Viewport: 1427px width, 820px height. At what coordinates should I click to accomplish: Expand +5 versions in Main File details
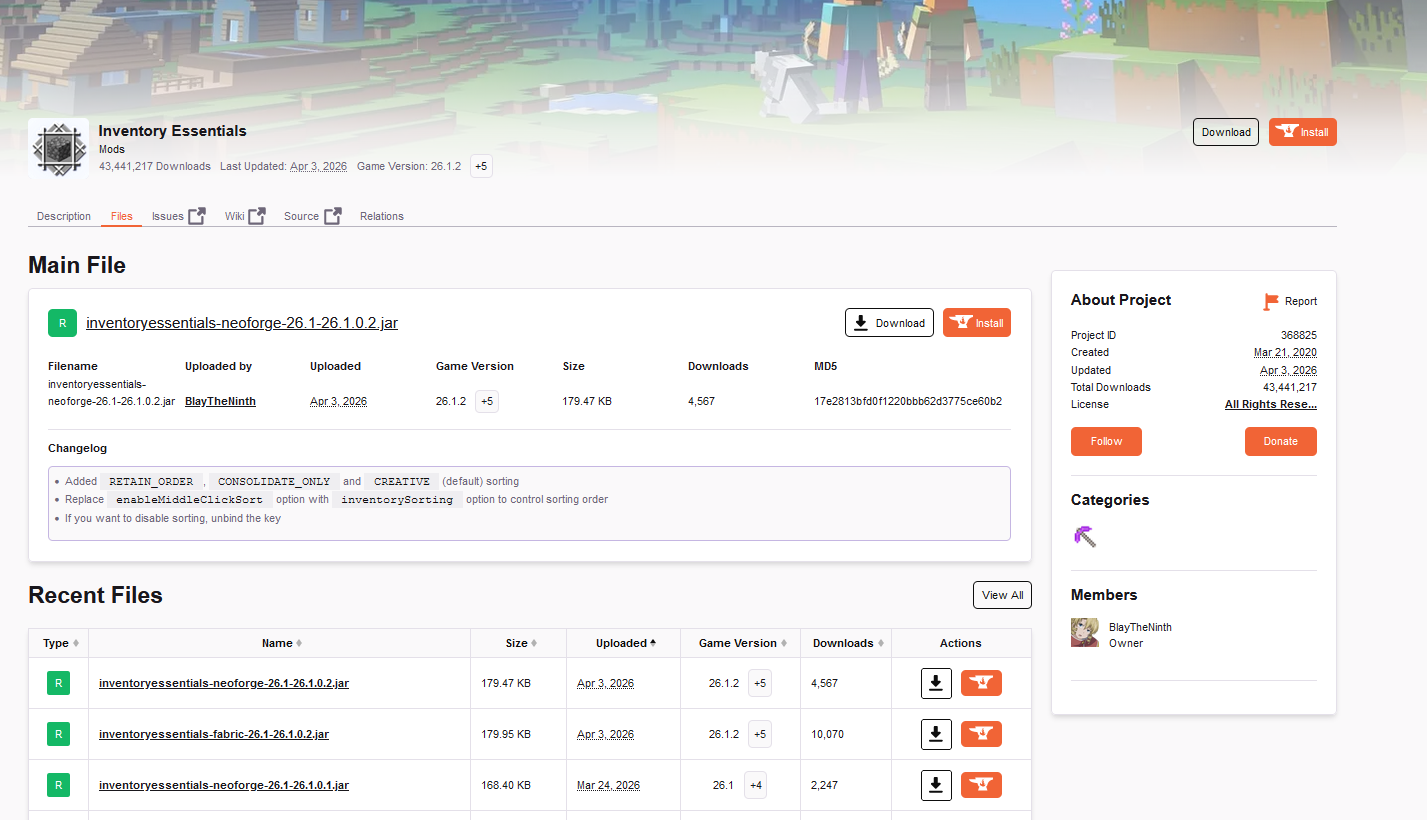coord(487,401)
